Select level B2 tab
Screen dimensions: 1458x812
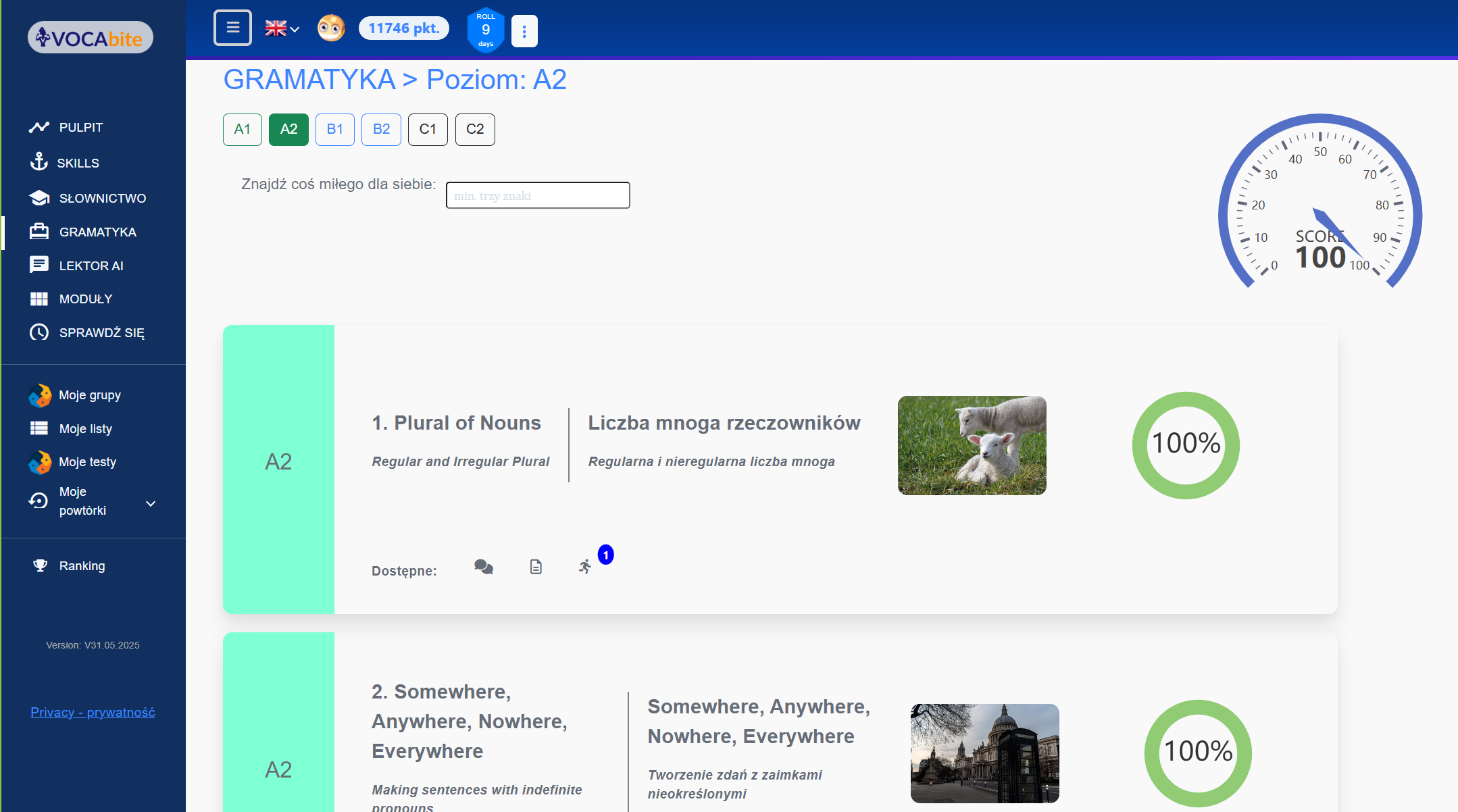[x=381, y=129]
